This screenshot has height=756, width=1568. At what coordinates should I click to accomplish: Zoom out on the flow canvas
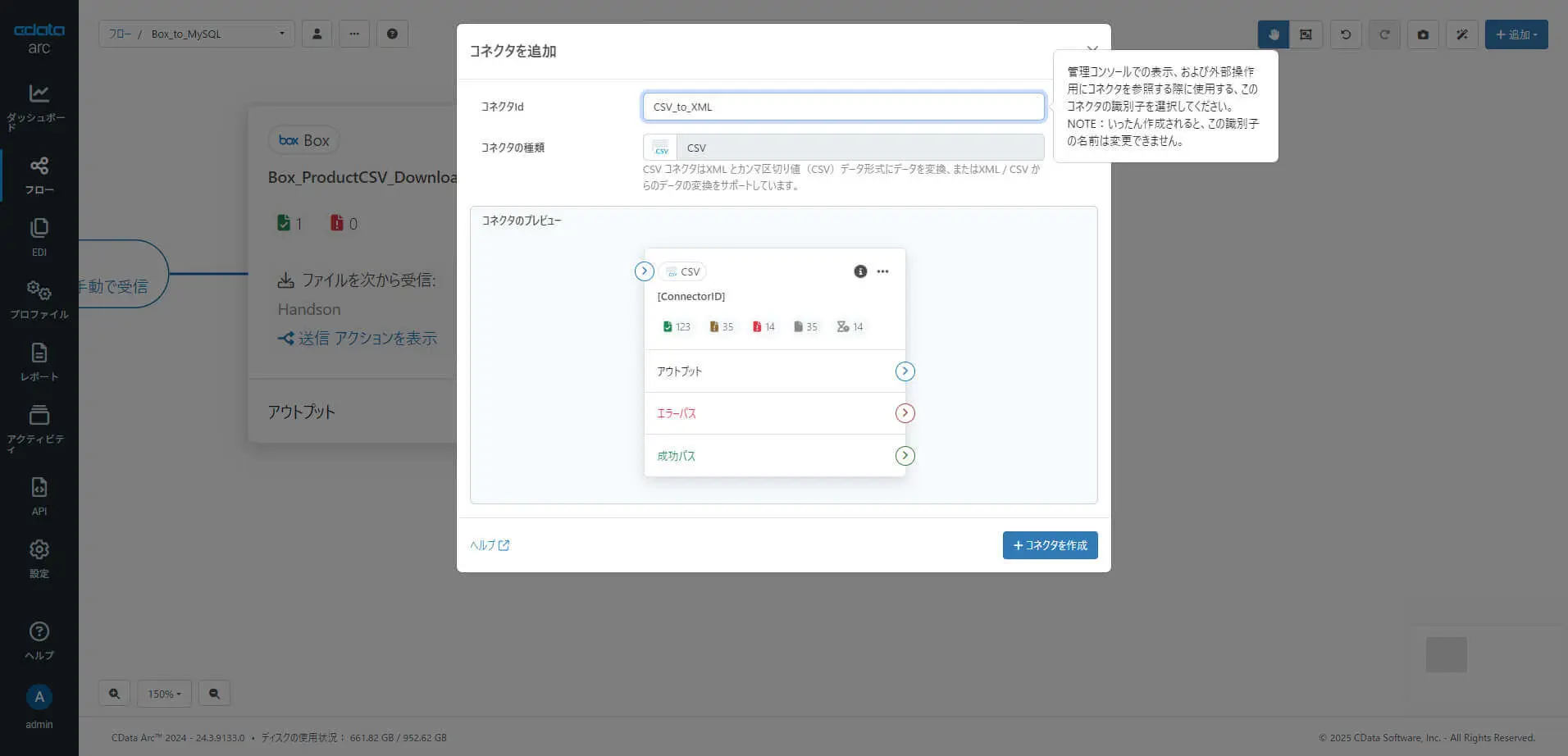coord(214,694)
